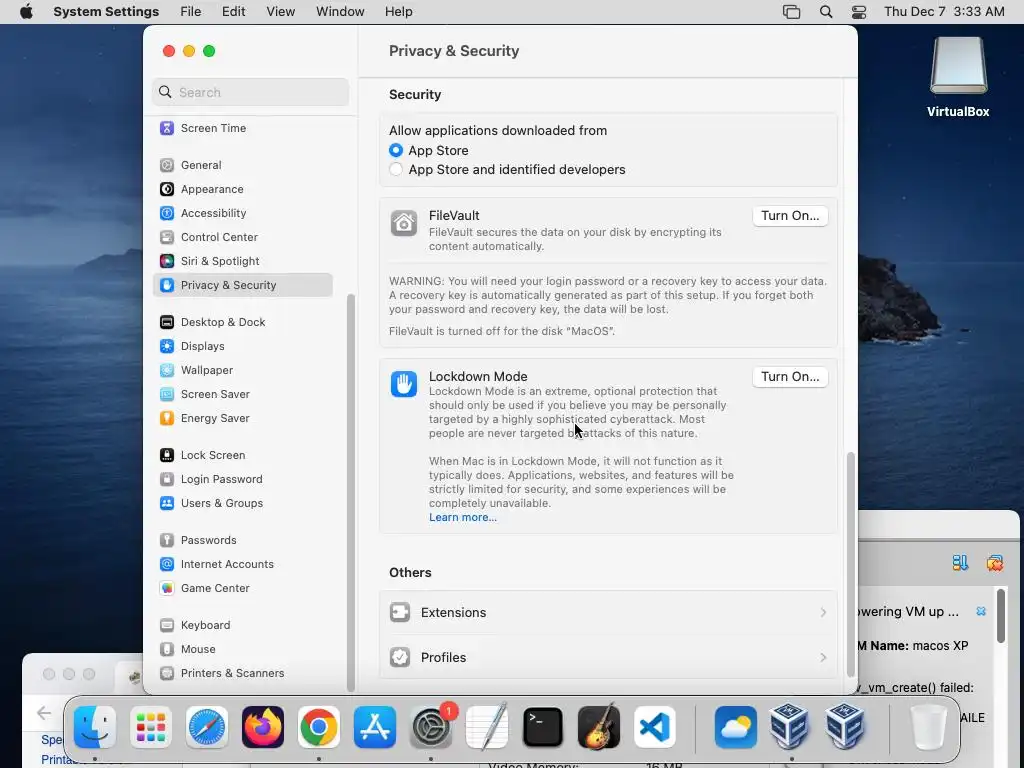Dismiss the Powering VM up notification in VirtualBox
Viewport: 1024px width, 768px height.
click(x=981, y=611)
